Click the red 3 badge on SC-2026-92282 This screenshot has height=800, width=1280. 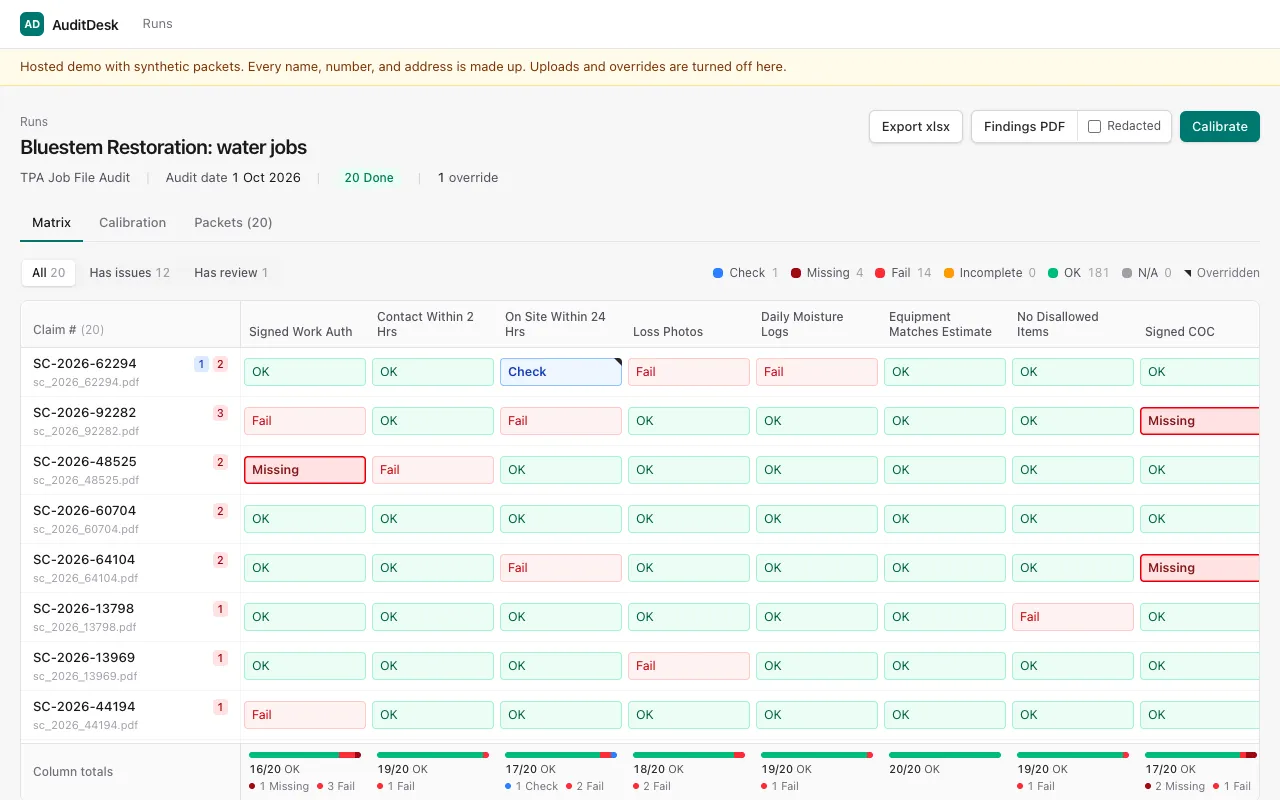pos(220,413)
